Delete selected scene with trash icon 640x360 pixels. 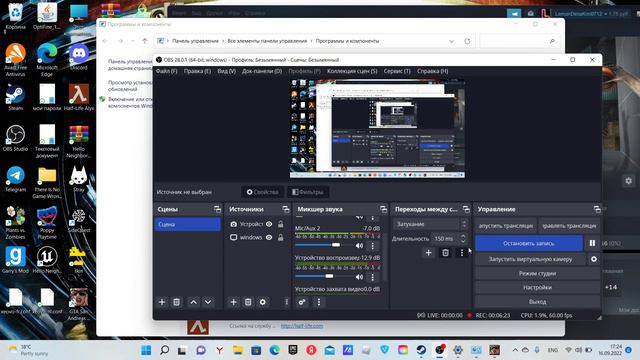pyautogui.click(x=176, y=302)
